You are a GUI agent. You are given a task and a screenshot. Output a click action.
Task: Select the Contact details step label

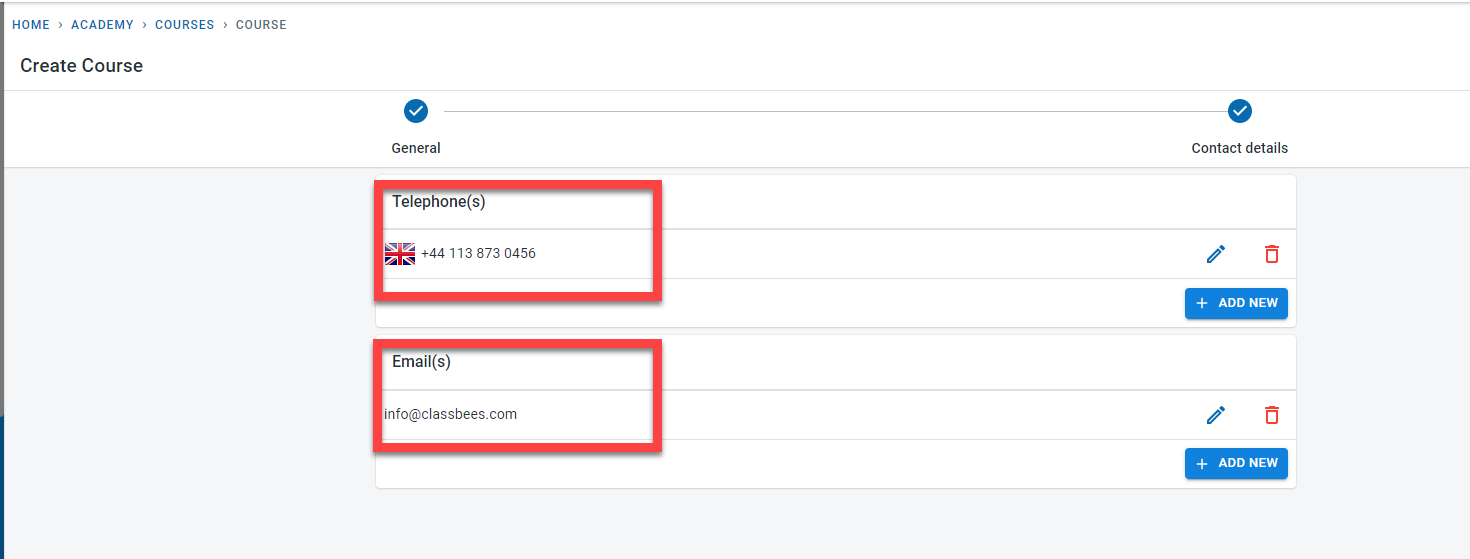(x=1239, y=148)
